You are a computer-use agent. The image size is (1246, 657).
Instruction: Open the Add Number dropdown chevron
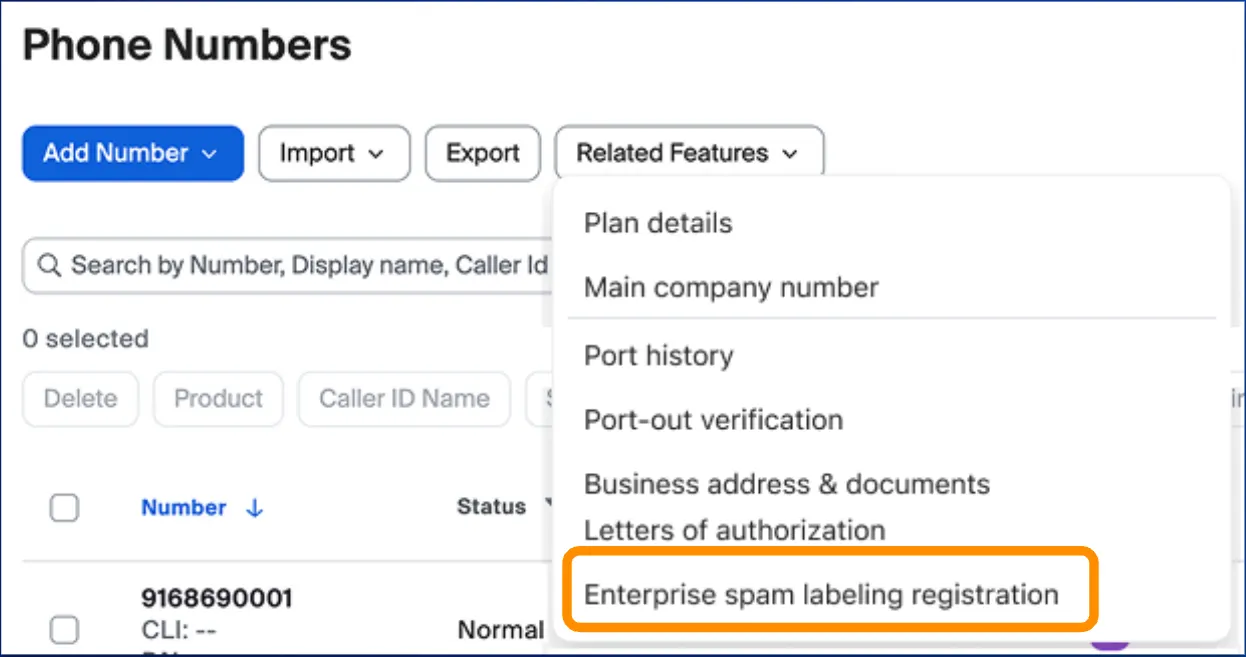tap(210, 153)
